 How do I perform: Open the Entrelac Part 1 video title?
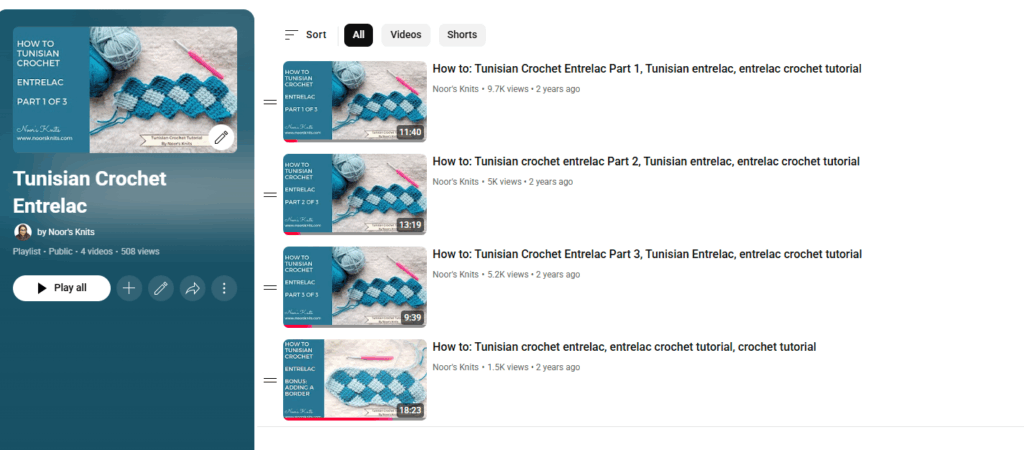click(x=646, y=69)
